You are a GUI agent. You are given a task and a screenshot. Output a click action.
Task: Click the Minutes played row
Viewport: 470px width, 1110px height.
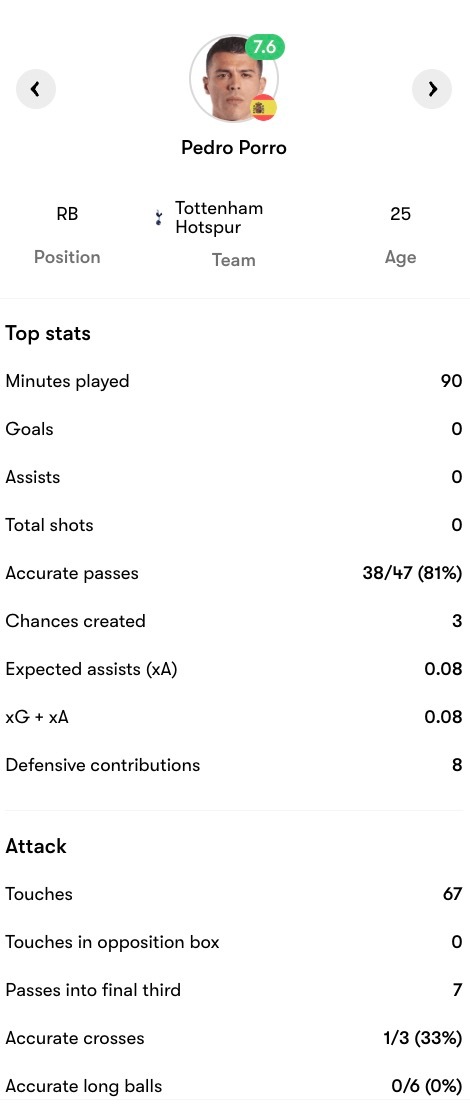pos(234,381)
